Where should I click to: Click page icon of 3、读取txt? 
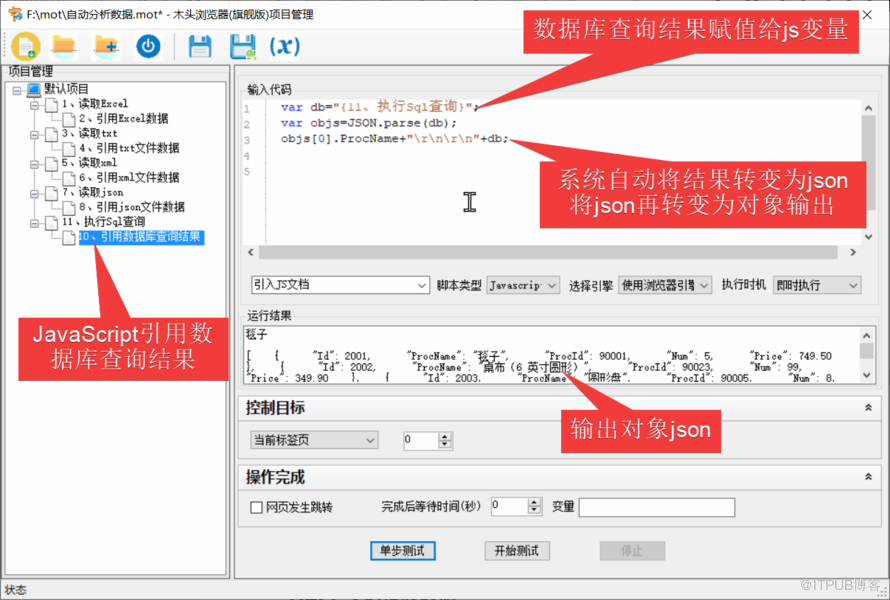(x=52, y=134)
